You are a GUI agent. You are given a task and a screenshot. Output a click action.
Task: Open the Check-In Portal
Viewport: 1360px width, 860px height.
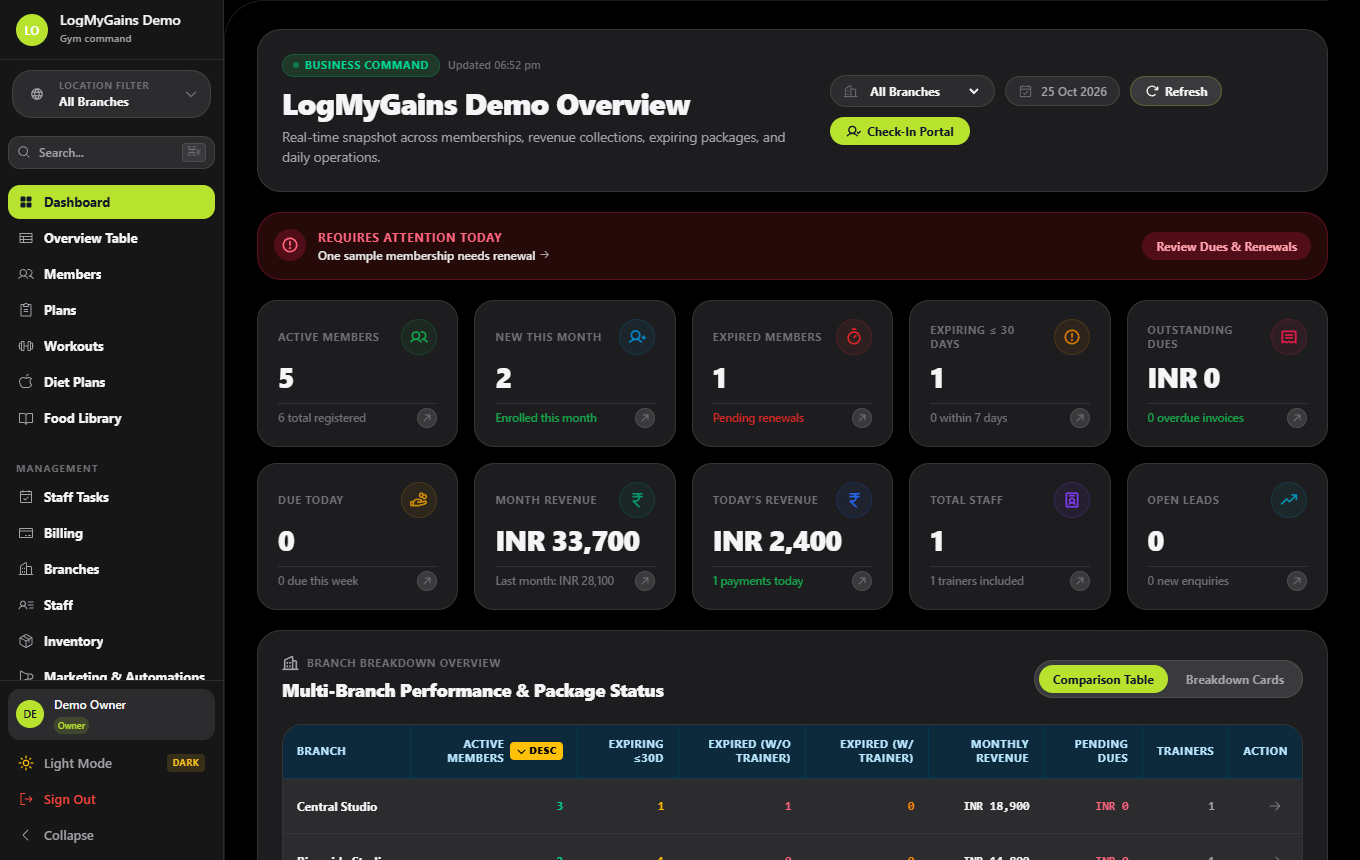click(900, 131)
